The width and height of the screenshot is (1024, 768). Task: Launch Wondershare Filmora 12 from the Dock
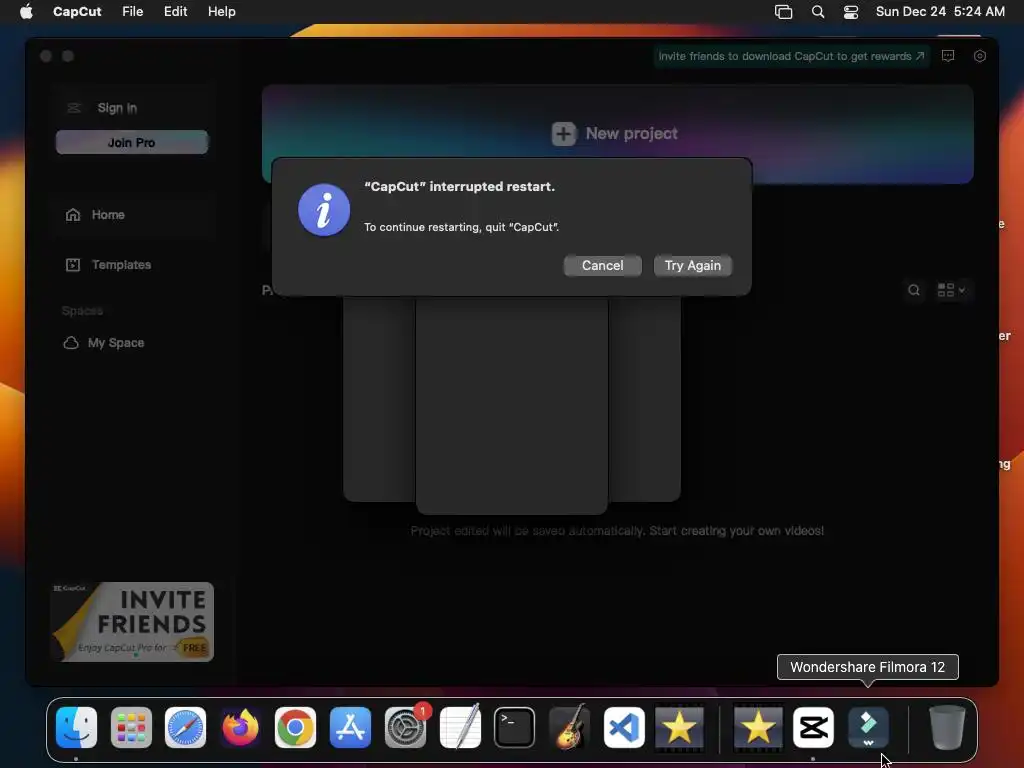coord(868,728)
